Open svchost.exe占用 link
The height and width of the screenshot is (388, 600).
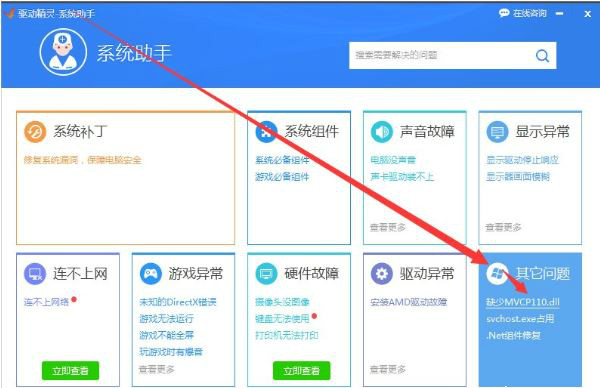coord(520,318)
